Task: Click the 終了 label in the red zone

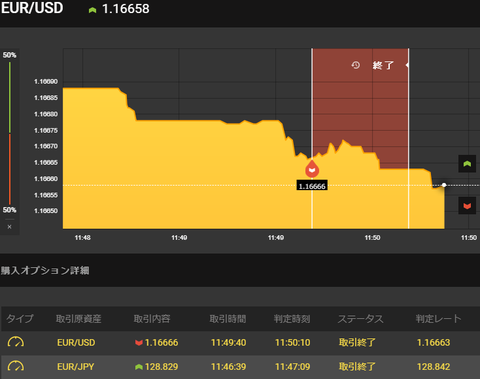Action: tap(383, 65)
